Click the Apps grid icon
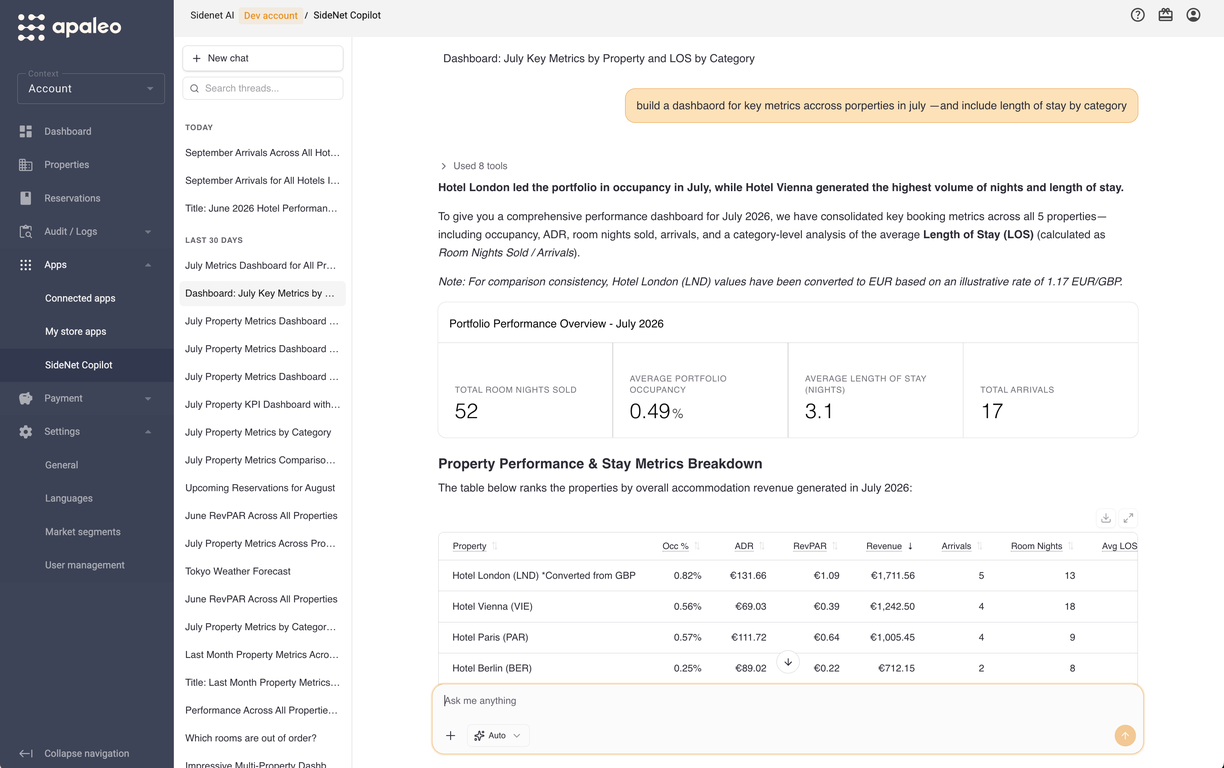Viewport: 1224px width, 768px height. click(x=26, y=265)
